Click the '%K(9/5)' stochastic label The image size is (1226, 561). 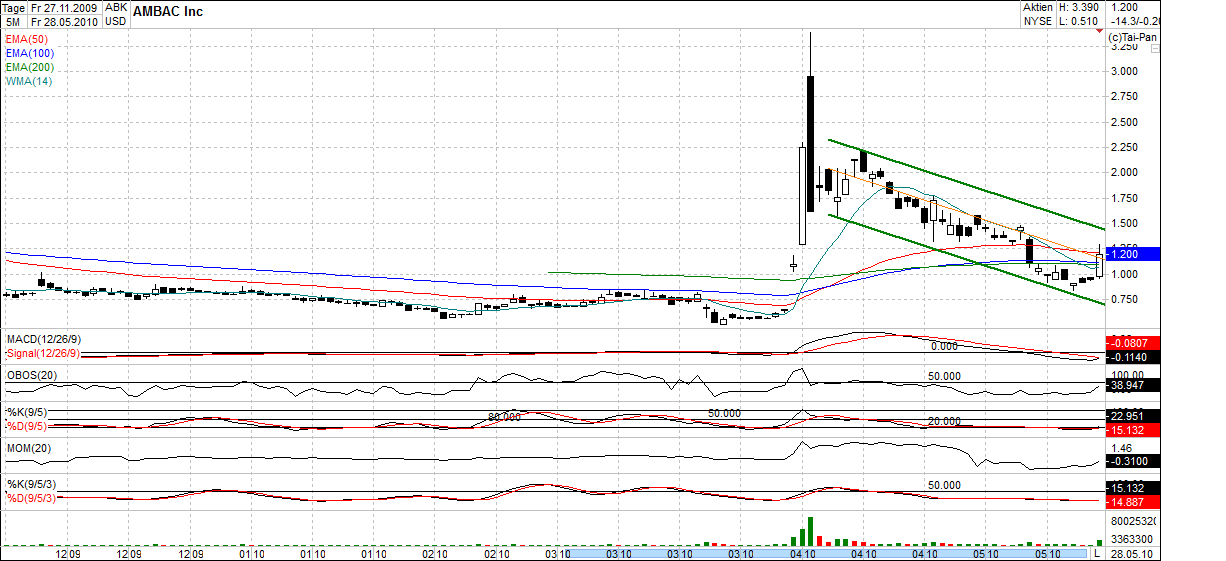coord(27,412)
